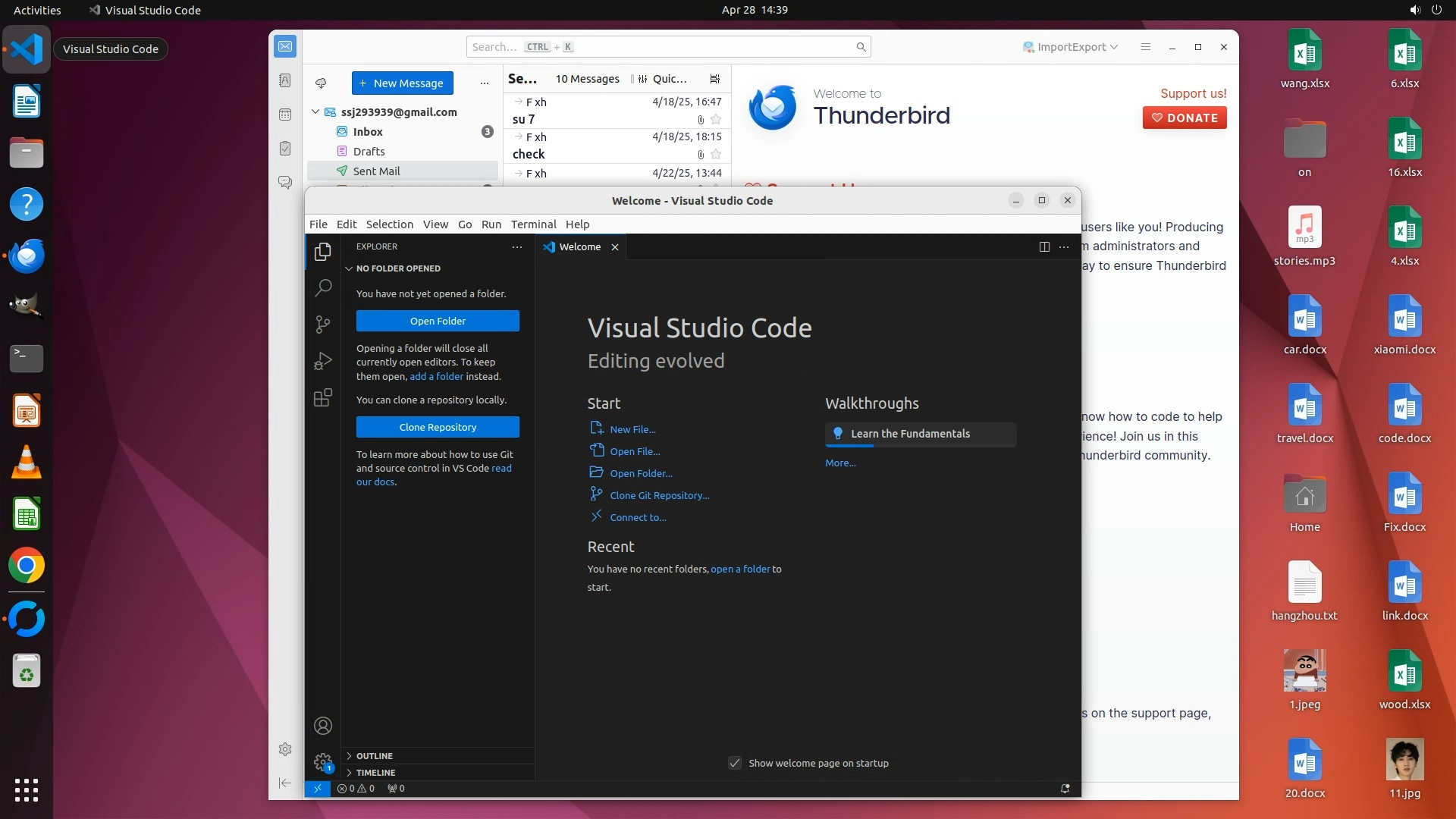Screen dimensions: 1456x819
Task: Open the Extensions view icon
Action: pos(323,398)
